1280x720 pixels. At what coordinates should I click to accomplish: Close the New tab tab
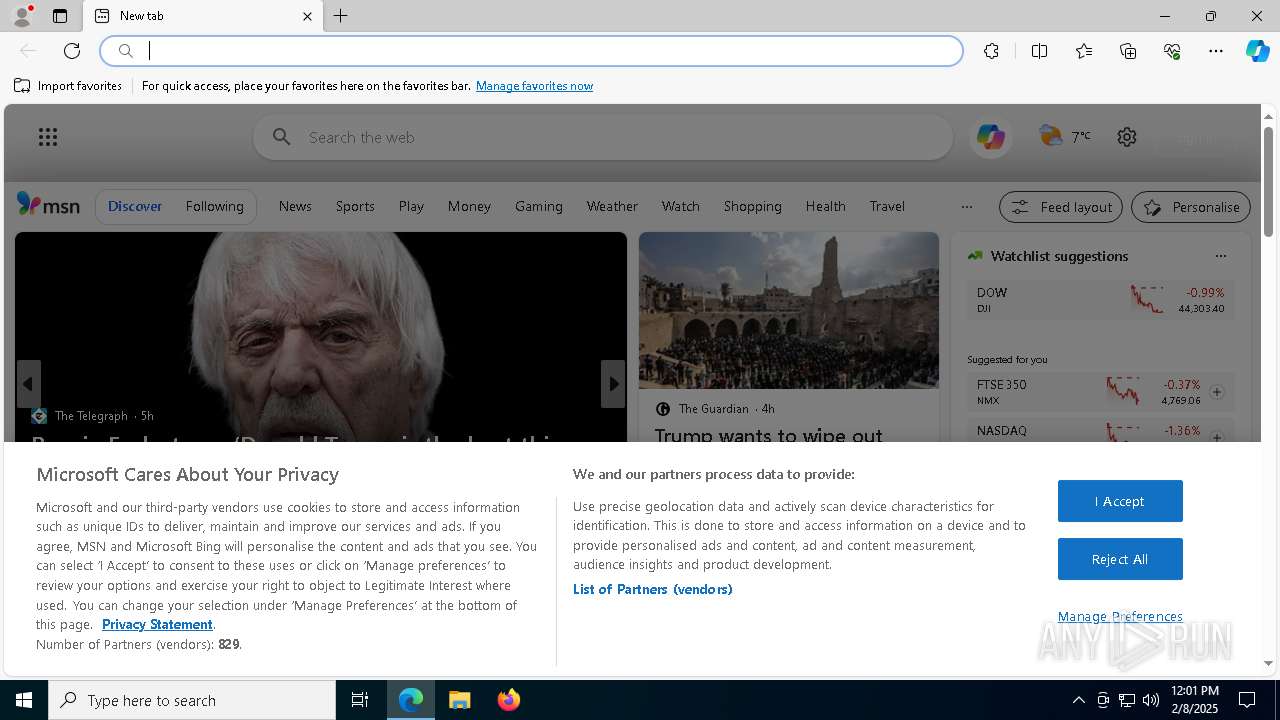307,16
